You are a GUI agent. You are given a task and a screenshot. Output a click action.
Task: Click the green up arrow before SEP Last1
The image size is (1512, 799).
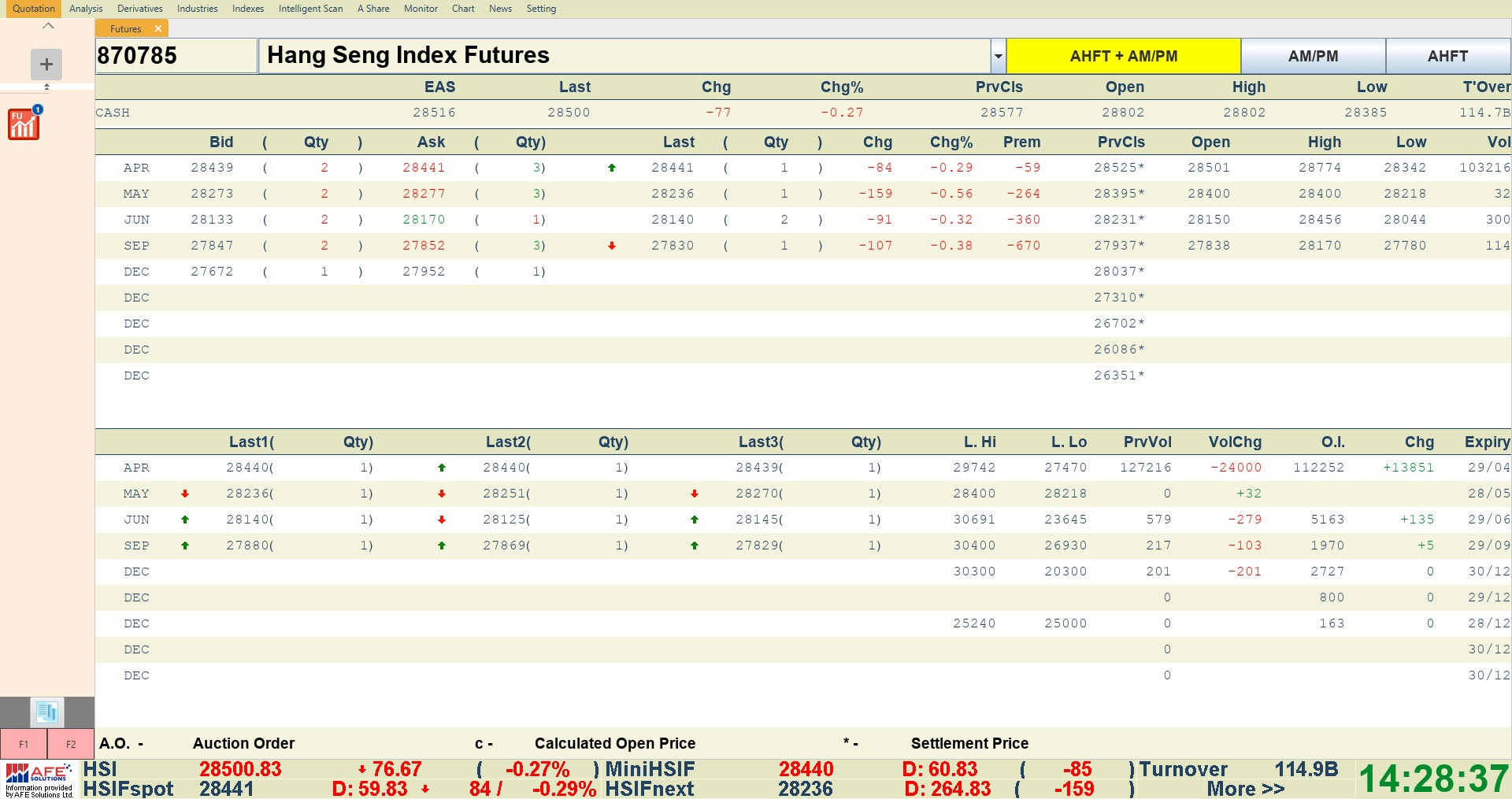click(185, 546)
